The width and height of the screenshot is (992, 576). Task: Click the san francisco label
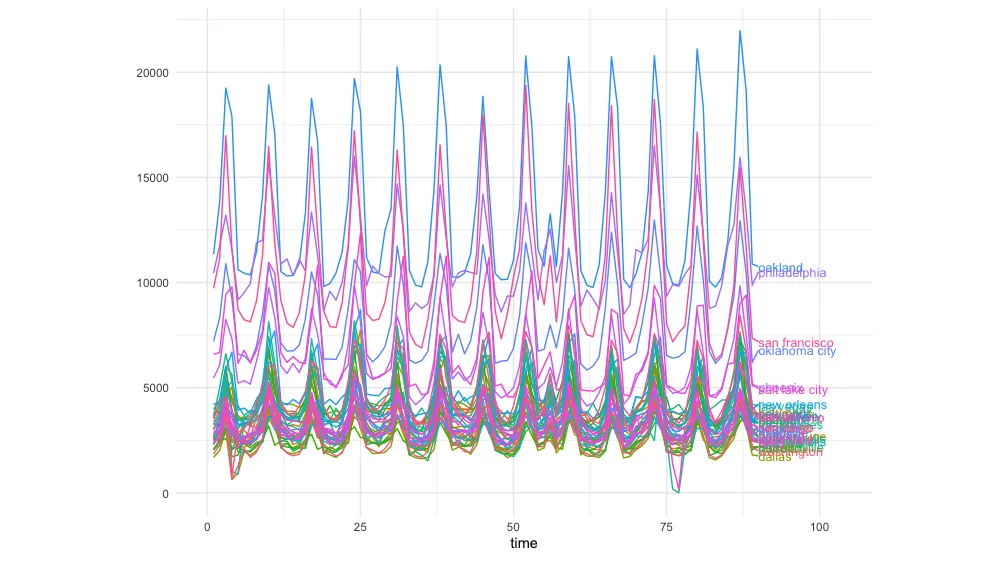[x=796, y=343]
